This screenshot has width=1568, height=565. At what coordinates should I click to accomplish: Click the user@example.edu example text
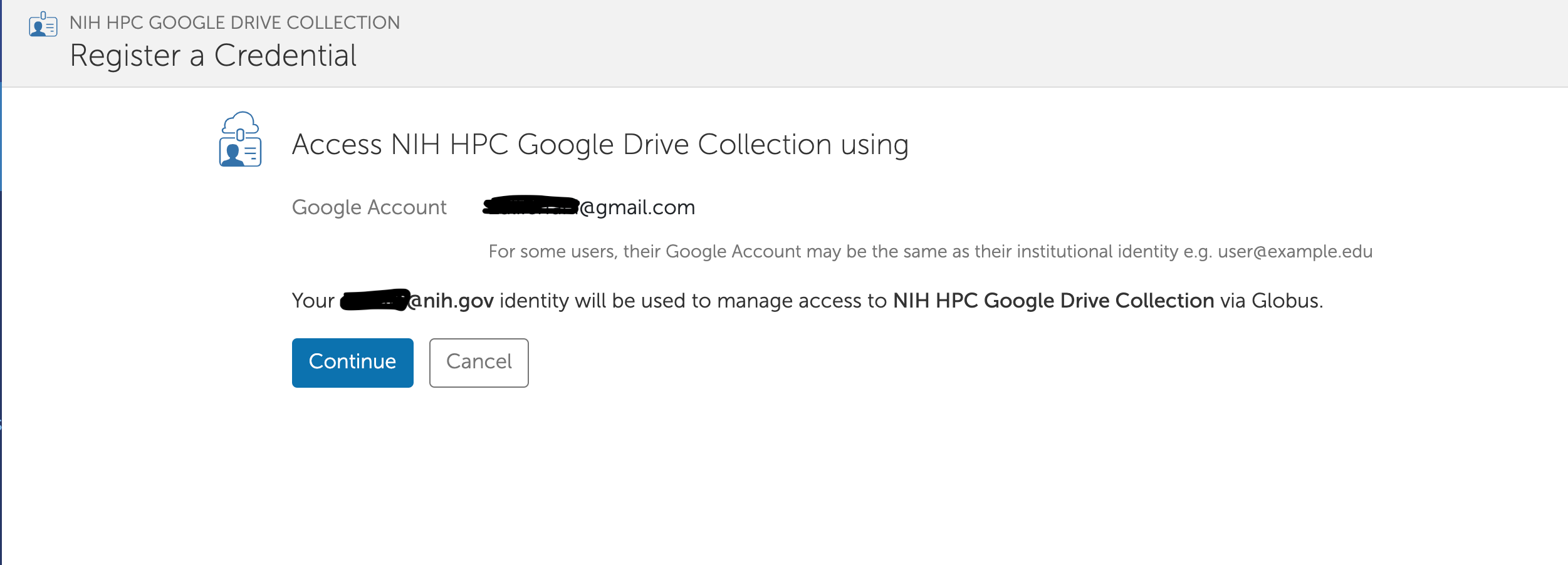1295,252
